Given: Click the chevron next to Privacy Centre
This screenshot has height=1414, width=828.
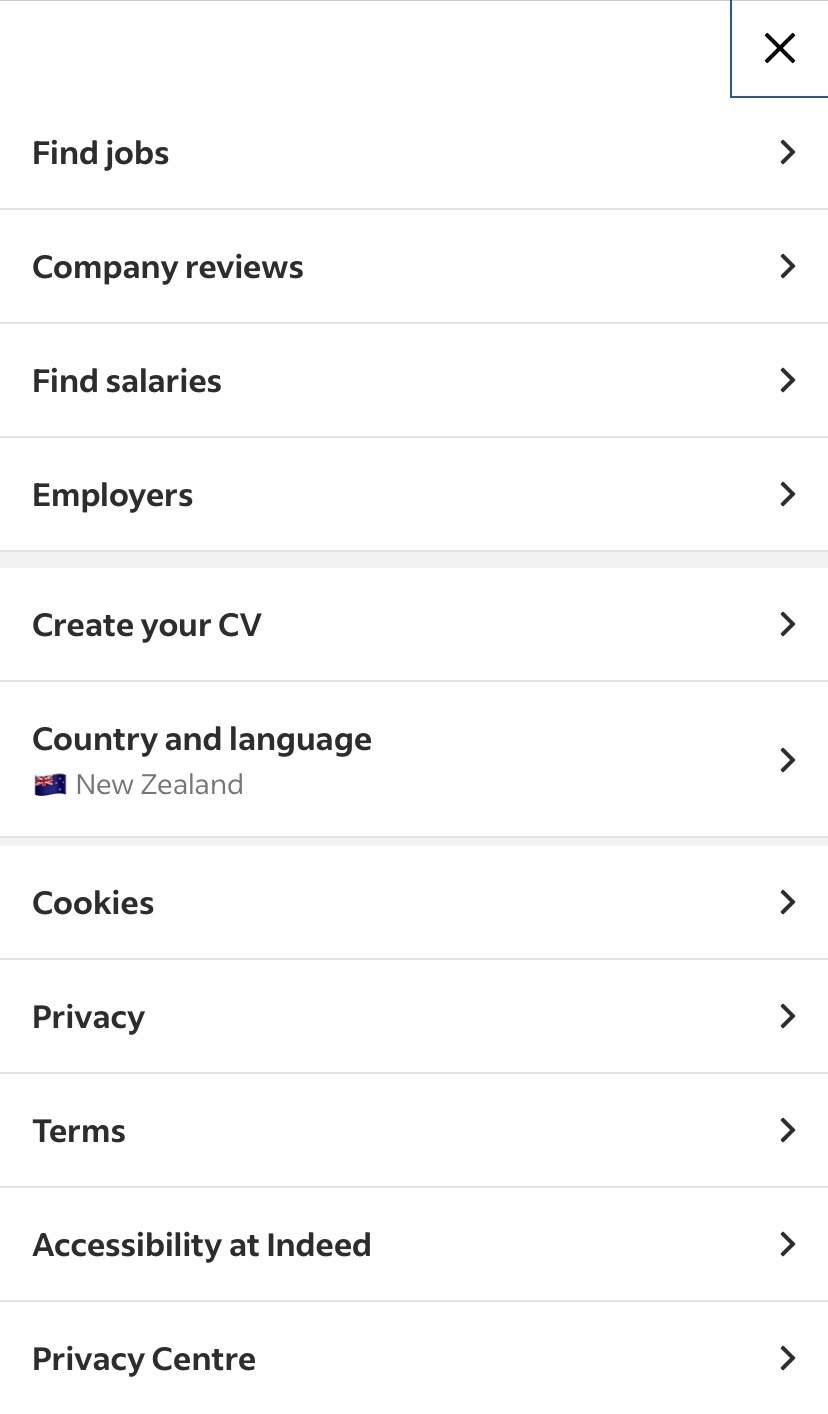Looking at the screenshot, I should click(x=787, y=1358).
